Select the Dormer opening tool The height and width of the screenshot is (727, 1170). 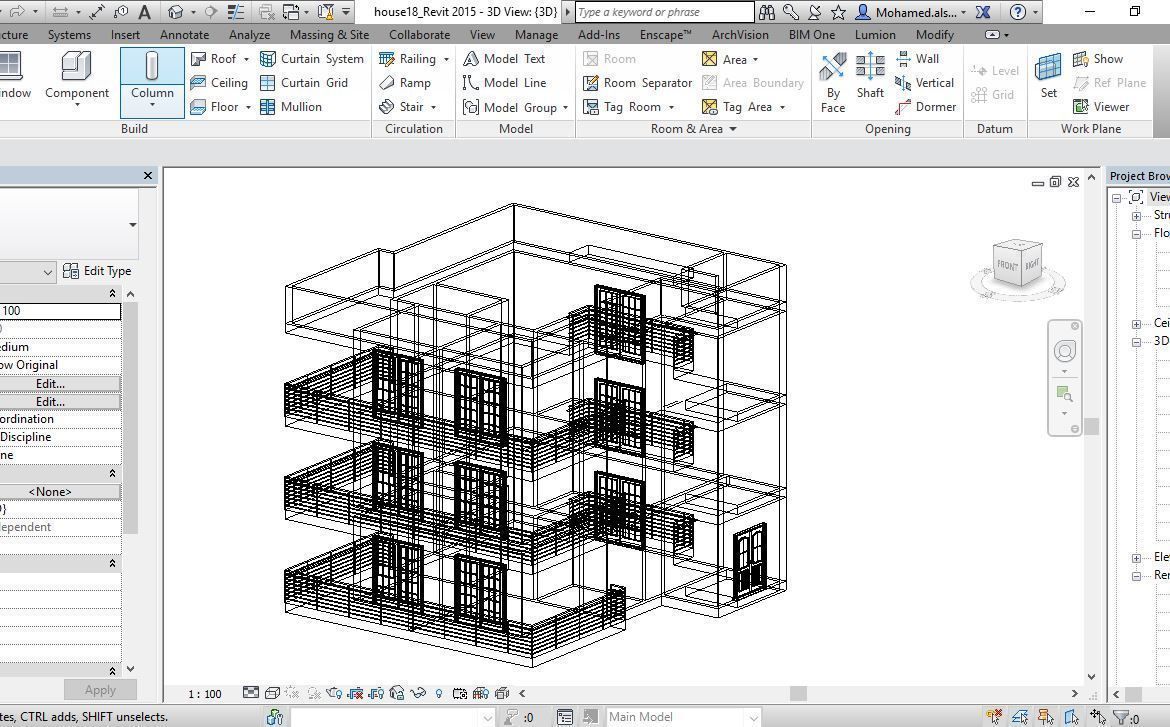click(x=925, y=107)
